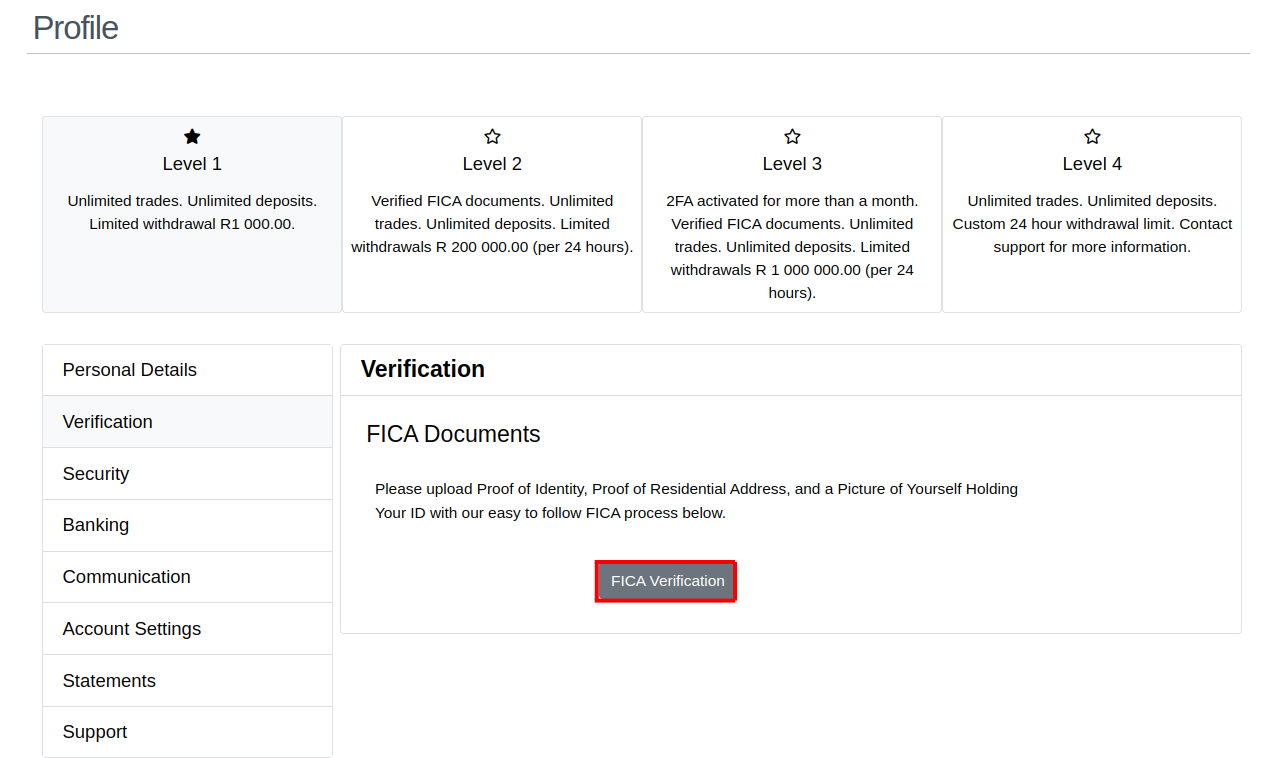Screen dimensions: 1279x758
Task: Click the Verification panel title
Action: 423,369
